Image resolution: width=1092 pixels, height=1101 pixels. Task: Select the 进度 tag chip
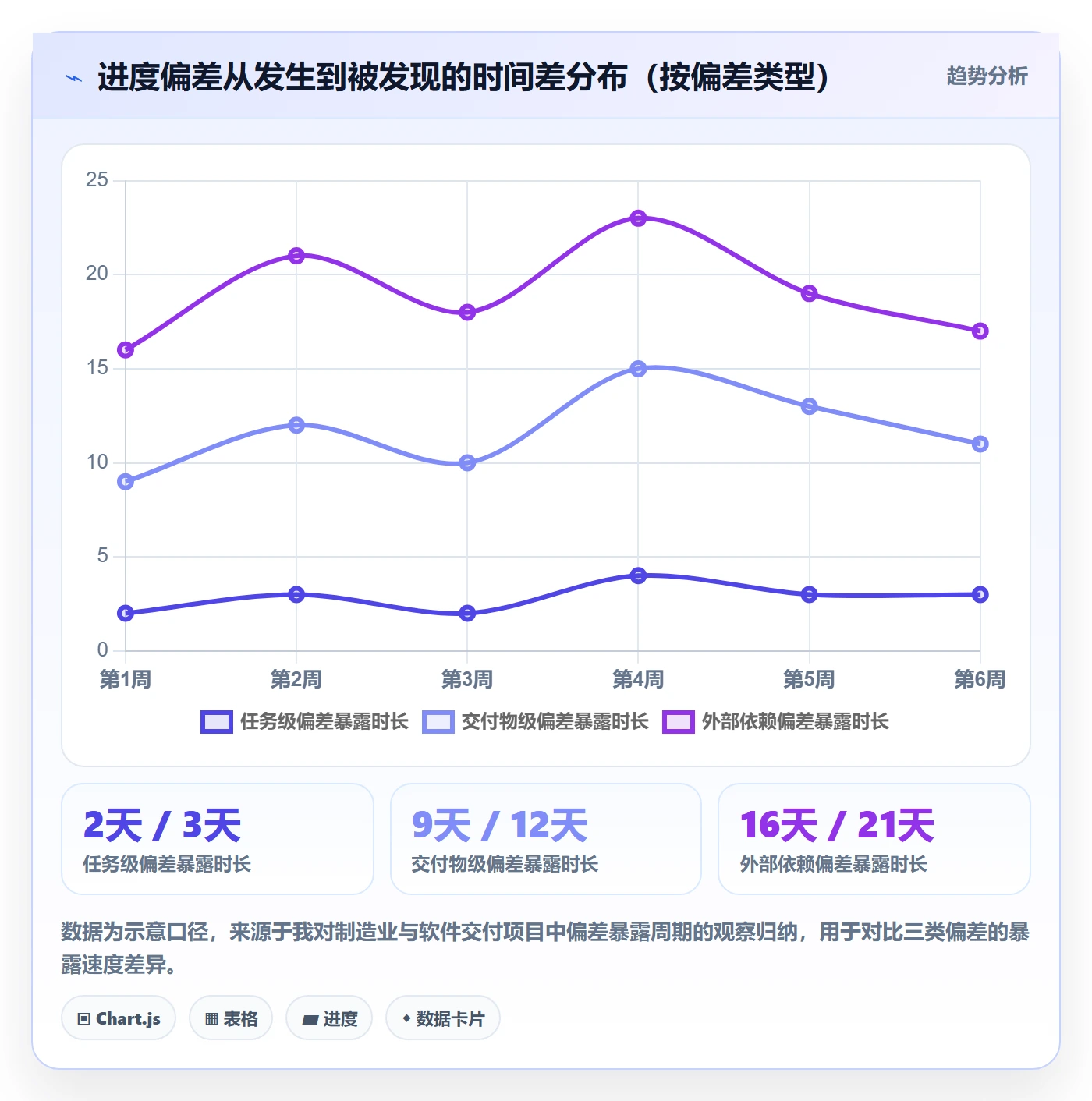(329, 1018)
